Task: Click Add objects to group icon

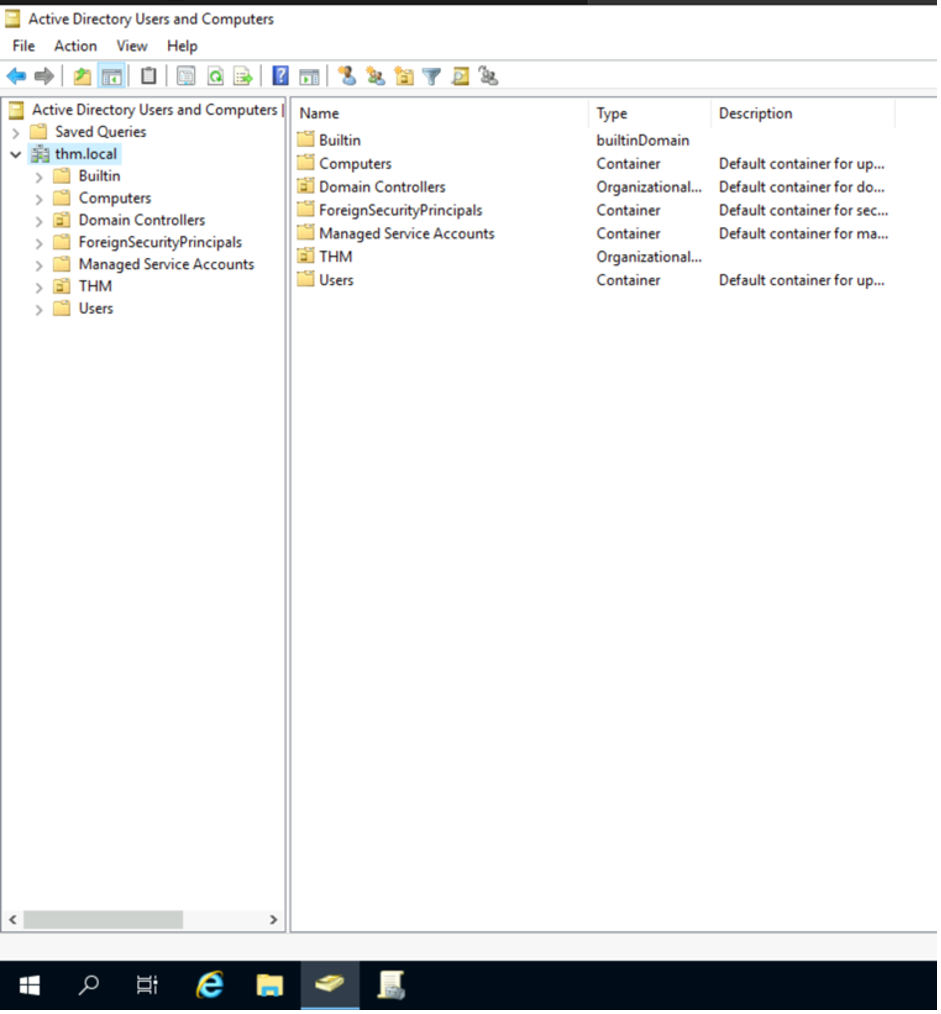Action: pyautogui.click(x=489, y=76)
